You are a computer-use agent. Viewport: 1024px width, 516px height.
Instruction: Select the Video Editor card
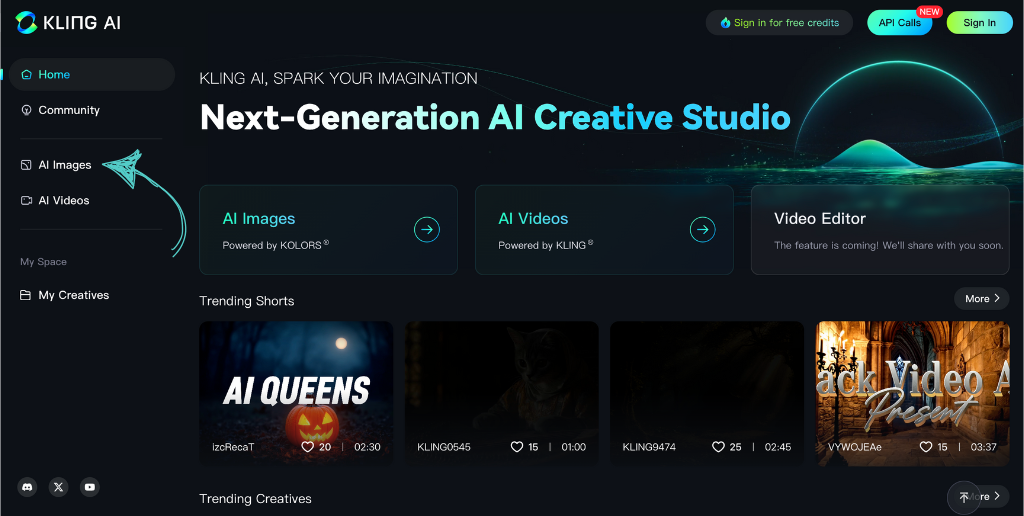pyautogui.click(x=880, y=230)
